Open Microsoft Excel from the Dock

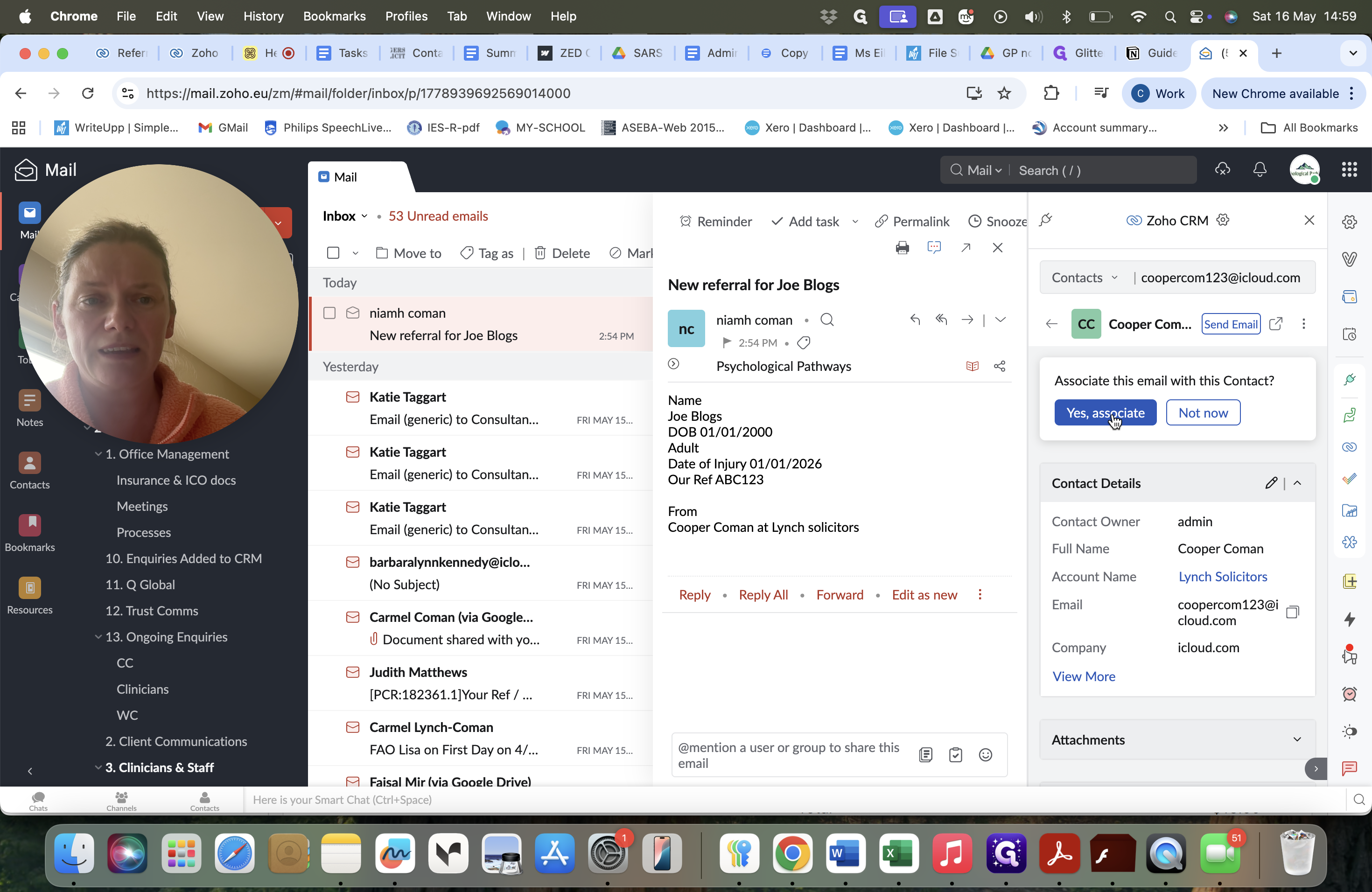point(899,853)
